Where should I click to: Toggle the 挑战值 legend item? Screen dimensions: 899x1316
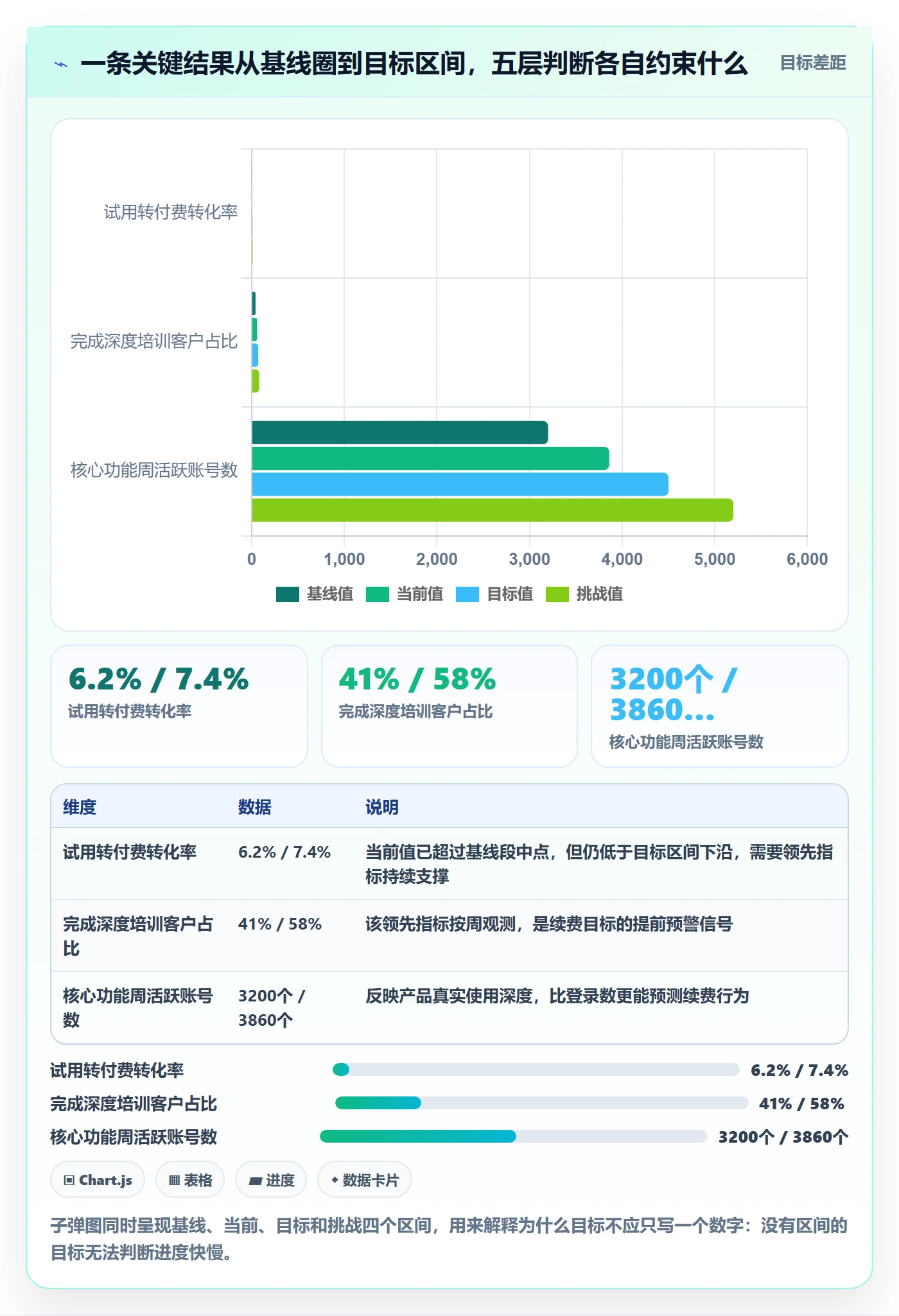click(x=584, y=594)
